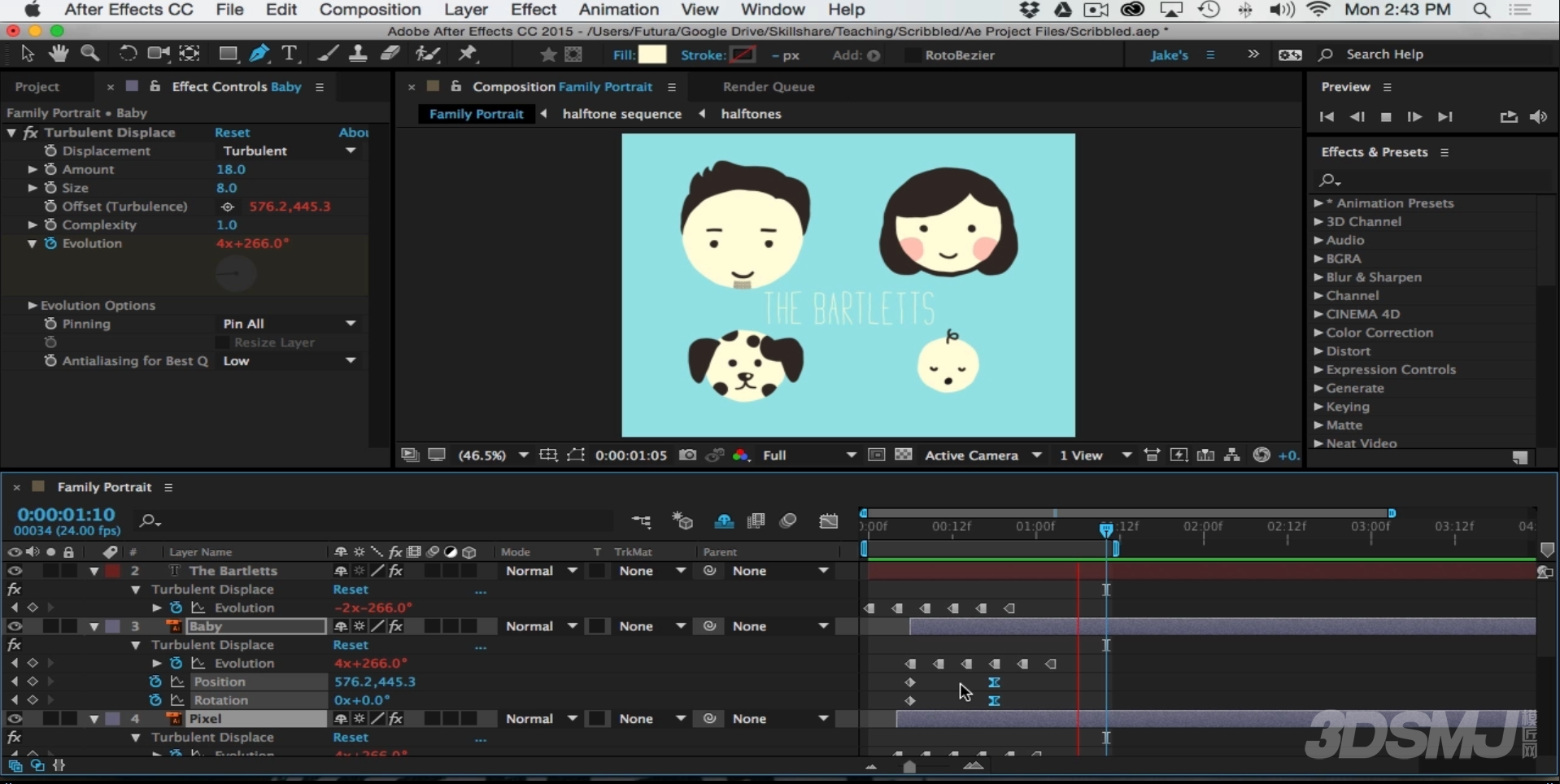The image size is (1560, 784).
Task: Reset Turbulent Displace on Pixel layer
Action: (351, 738)
